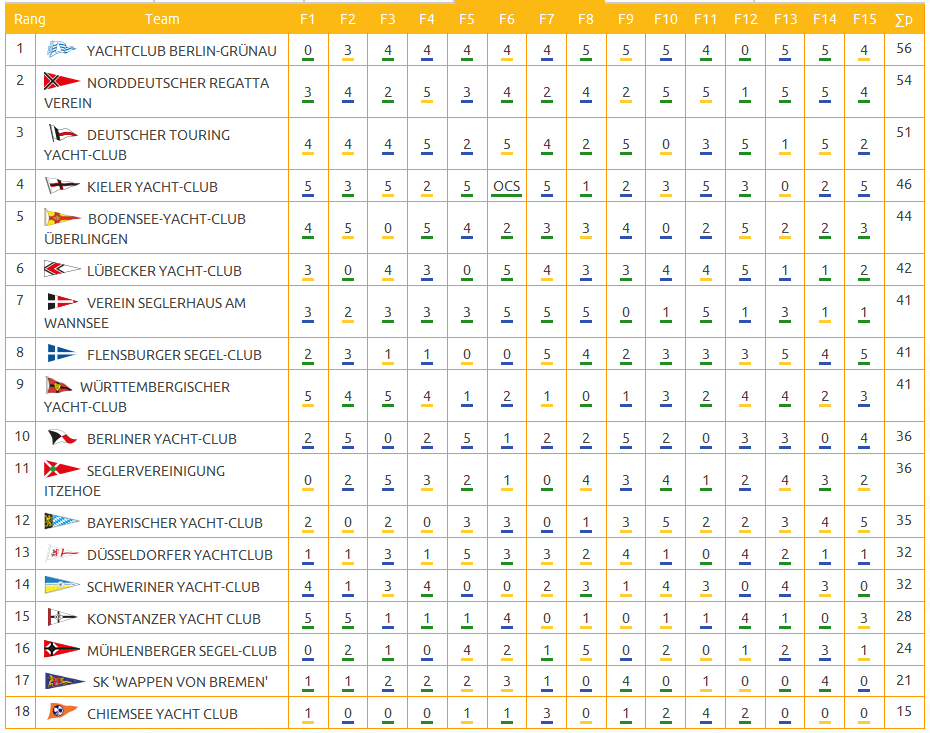Click the Verein Seglerhaus am Wannsee flag
The height and width of the screenshot is (733, 930).
[x=62, y=302]
